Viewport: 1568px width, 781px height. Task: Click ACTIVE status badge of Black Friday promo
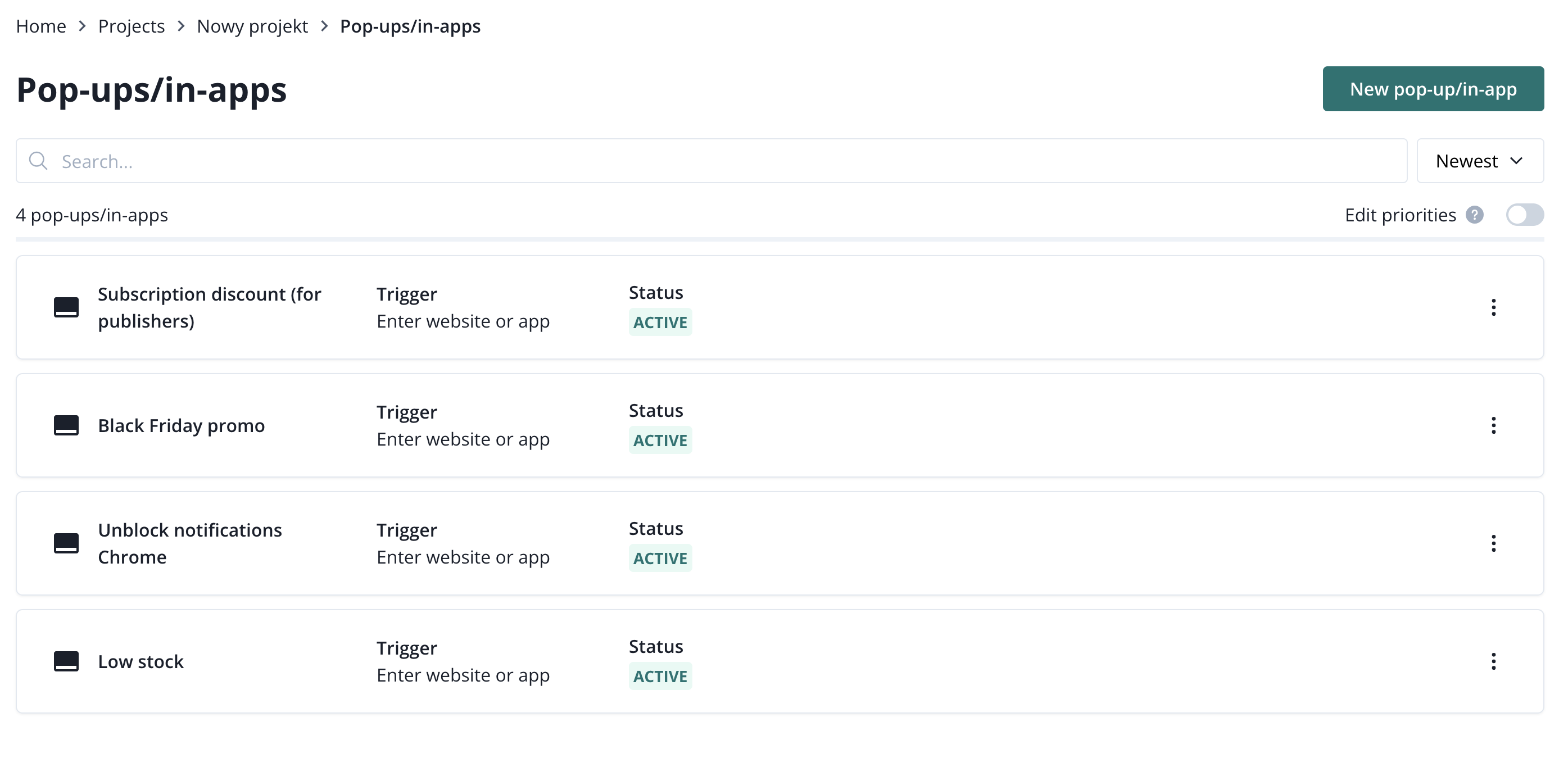(660, 440)
